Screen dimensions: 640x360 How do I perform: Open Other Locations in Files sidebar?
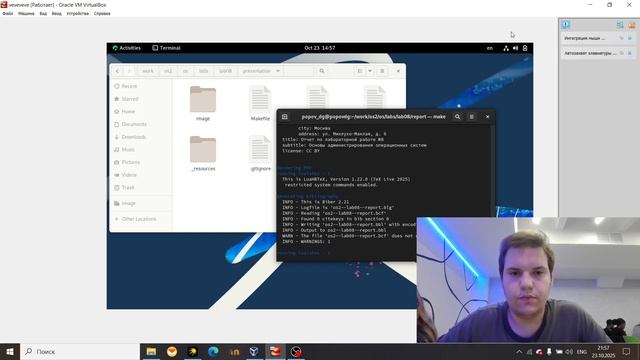pyautogui.click(x=141, y=219)
